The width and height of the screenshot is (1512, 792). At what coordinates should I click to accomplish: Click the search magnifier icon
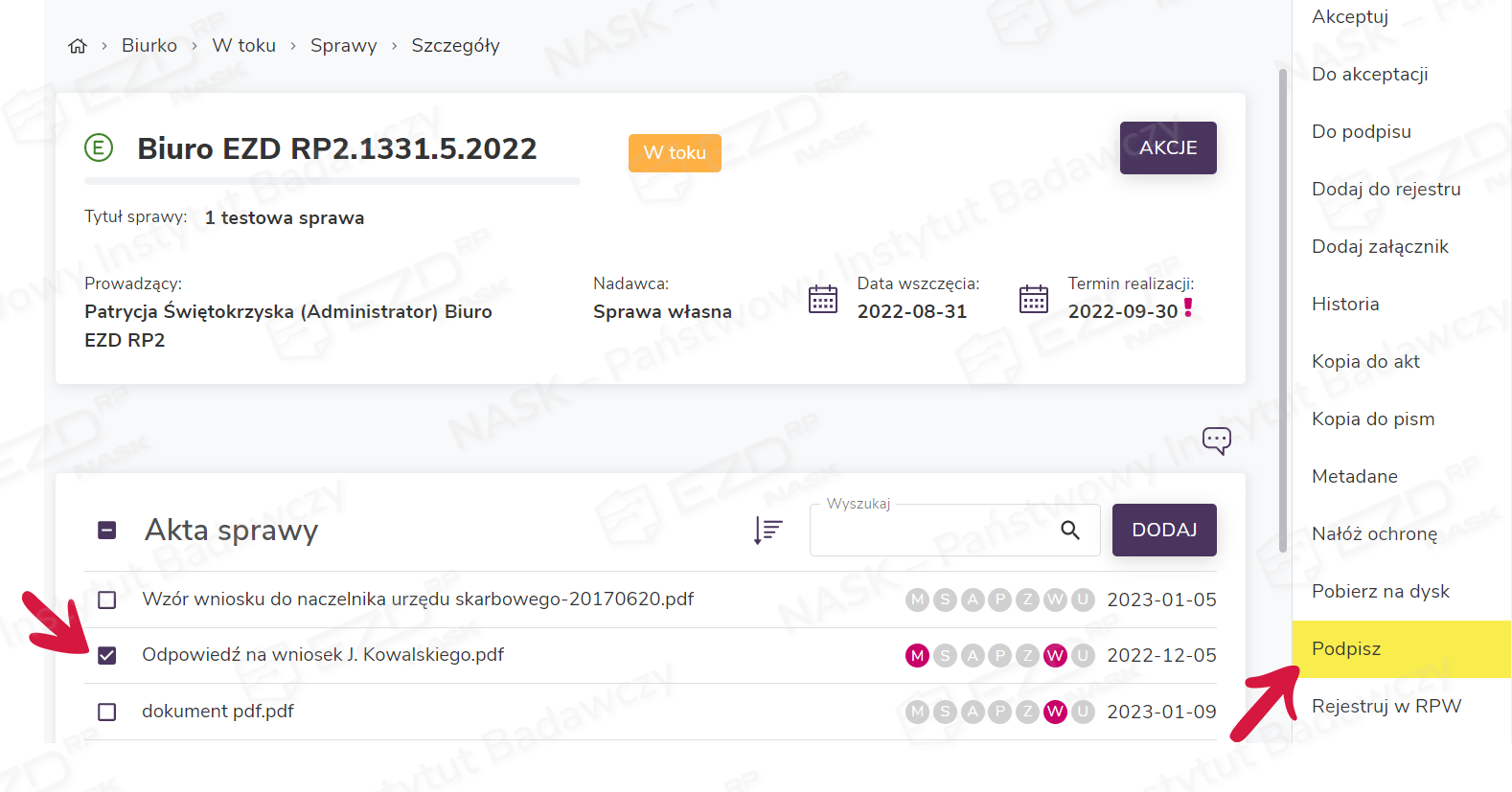[1070, 531]
